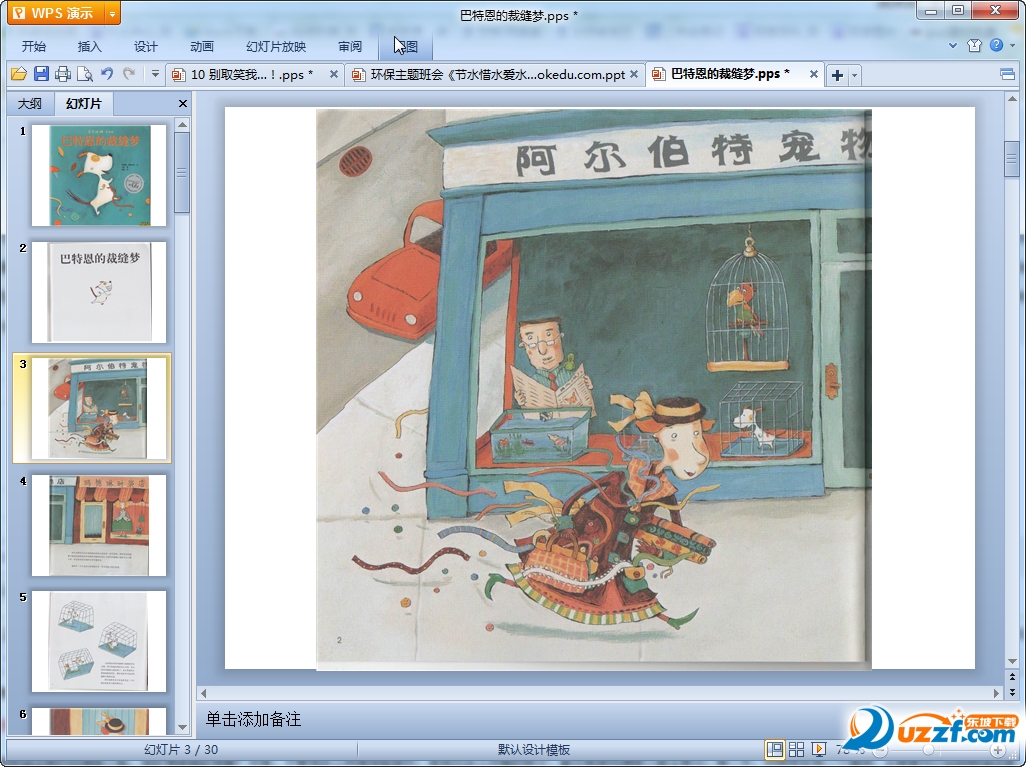Image resolution: width=1026 pixels, height=767 pixels.
Task: Open the skin/appearance shirt icon
Action: coord(974,45)
